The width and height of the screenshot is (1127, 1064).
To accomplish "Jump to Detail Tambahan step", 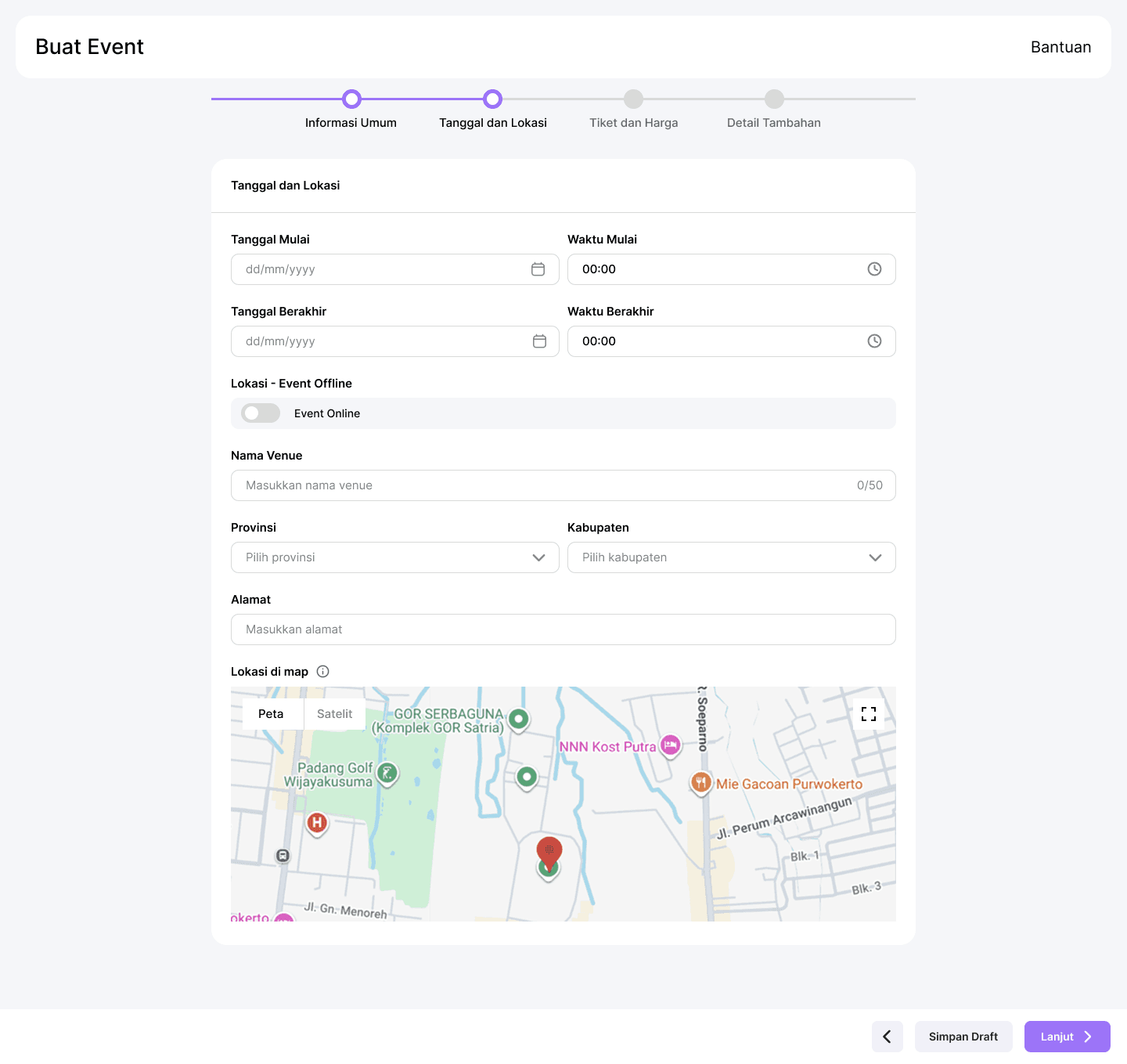I will (774, 123).
